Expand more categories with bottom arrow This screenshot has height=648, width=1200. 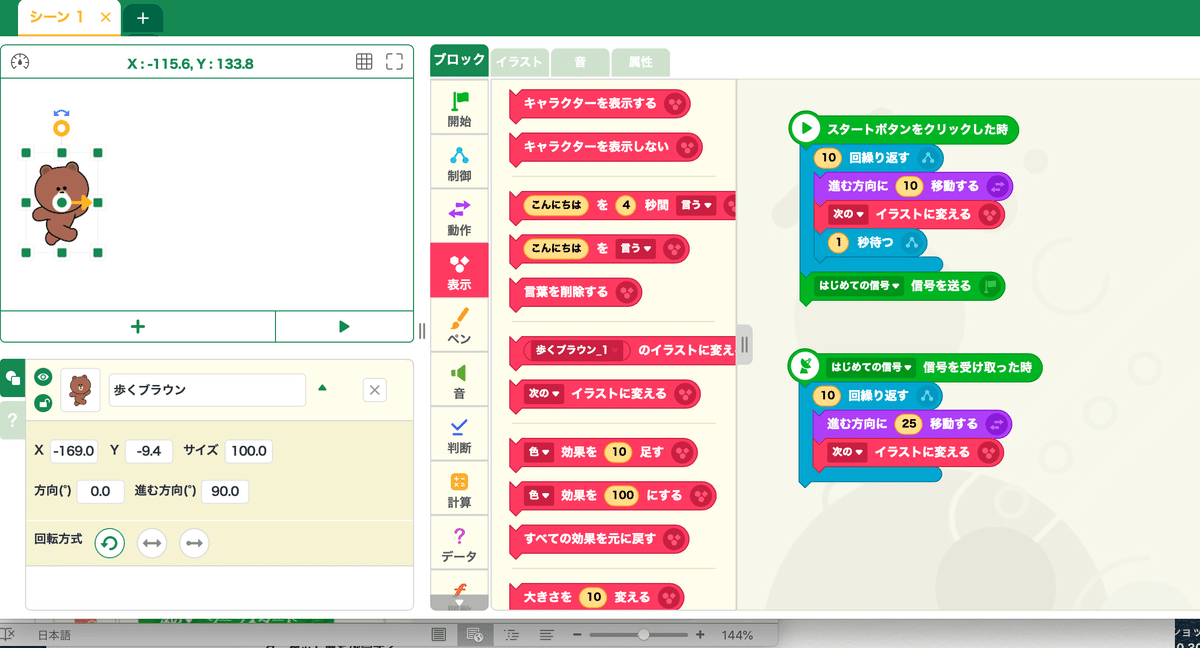(459, 602)
